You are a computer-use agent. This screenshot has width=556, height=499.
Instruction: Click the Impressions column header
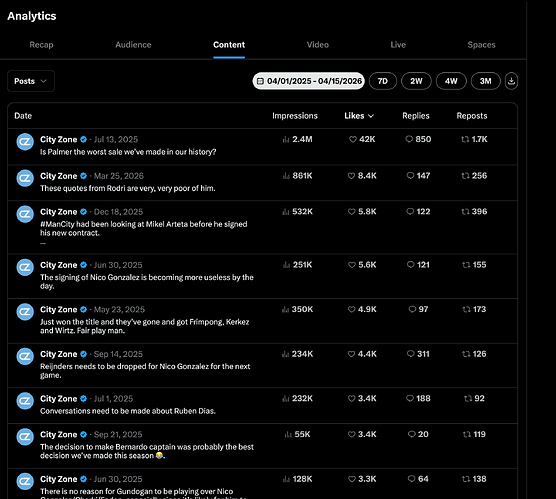[x=295, y=116]
